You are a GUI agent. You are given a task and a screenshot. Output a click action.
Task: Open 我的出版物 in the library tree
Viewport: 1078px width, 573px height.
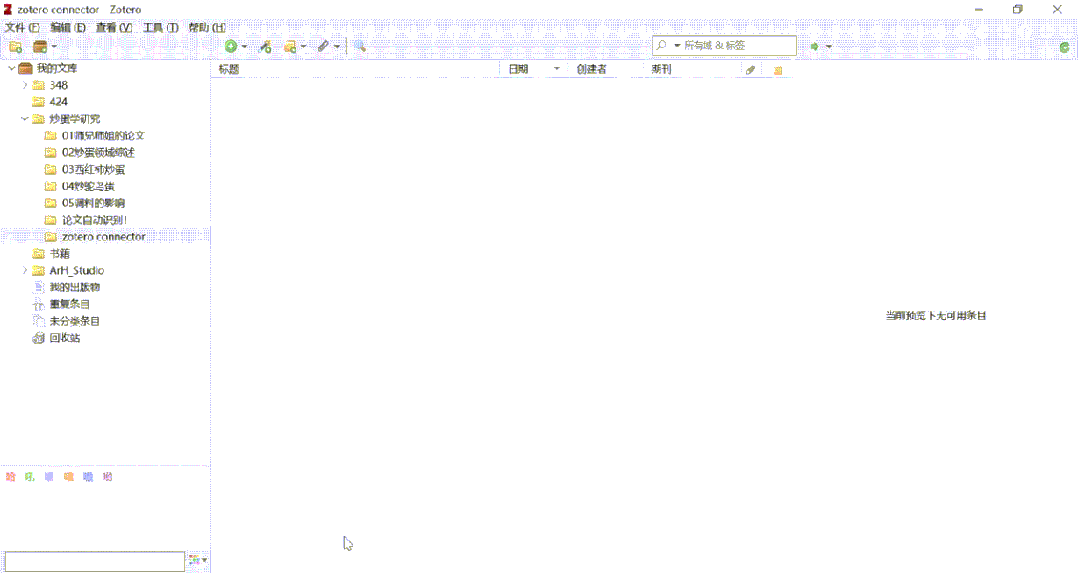(74, 288)
